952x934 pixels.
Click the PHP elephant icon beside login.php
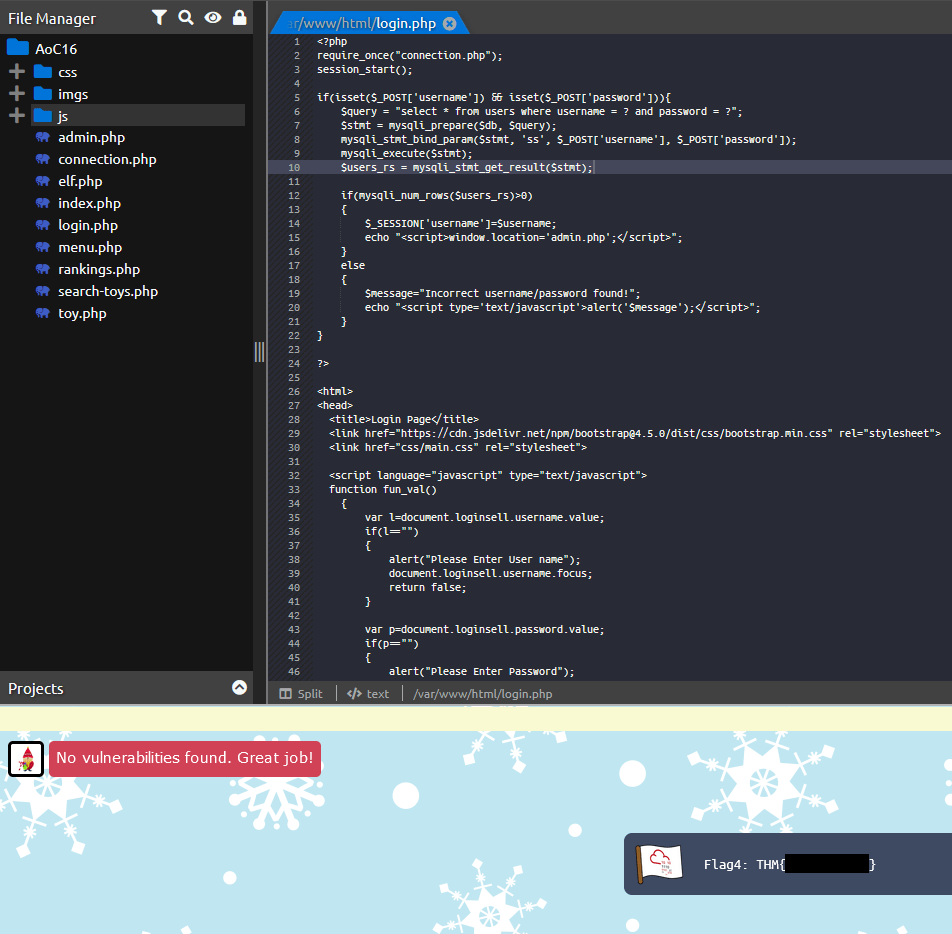pyautogui.click(x=42, y=225)
